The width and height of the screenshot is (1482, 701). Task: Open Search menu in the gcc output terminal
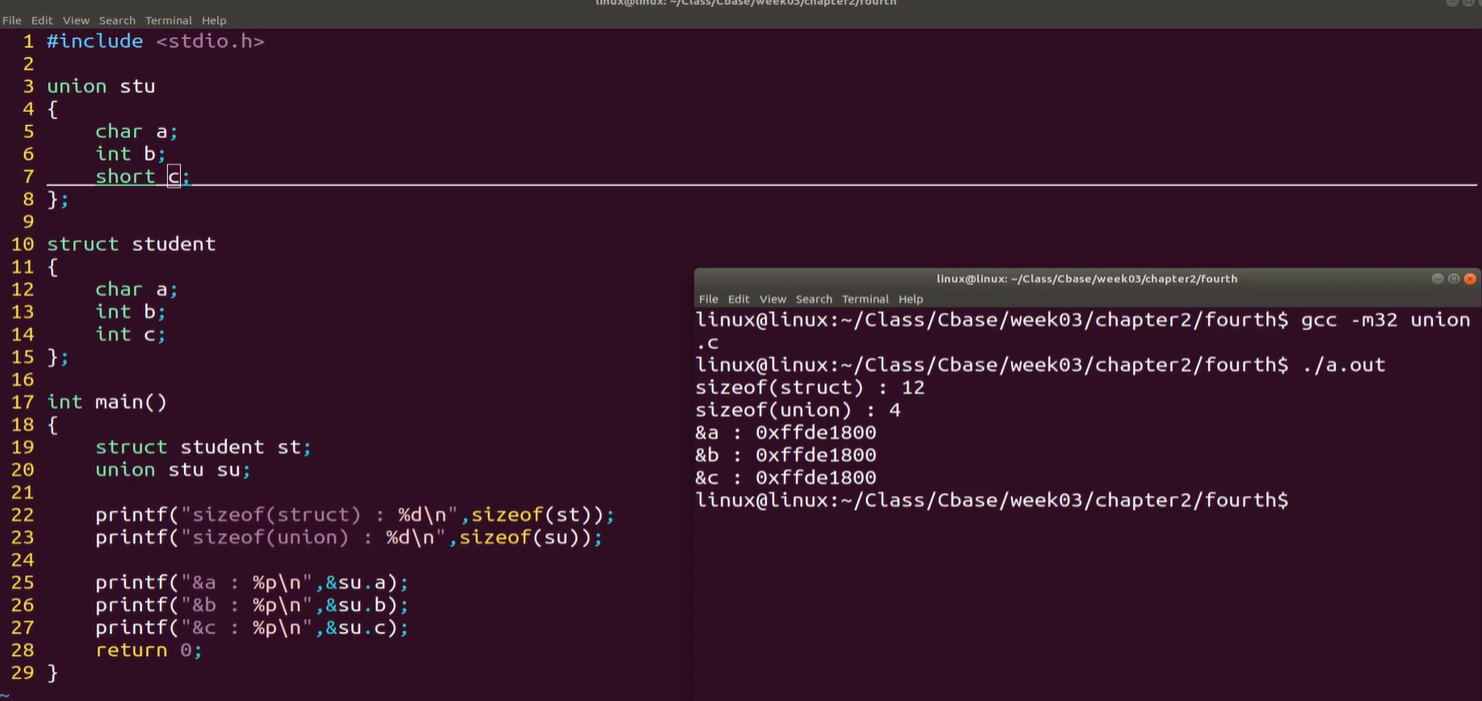point(814,299)
